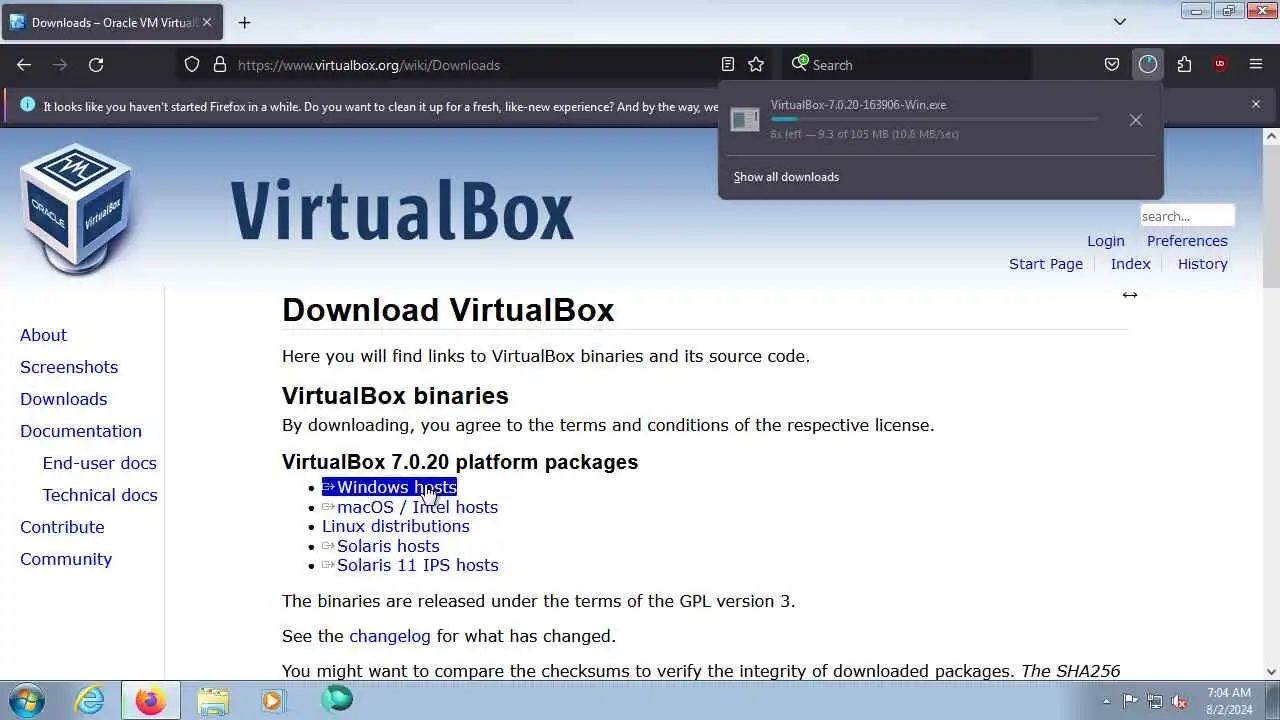Go to Start Page tab
The width and height of the screenshot is (1280, 720).
pos(1046,264)
